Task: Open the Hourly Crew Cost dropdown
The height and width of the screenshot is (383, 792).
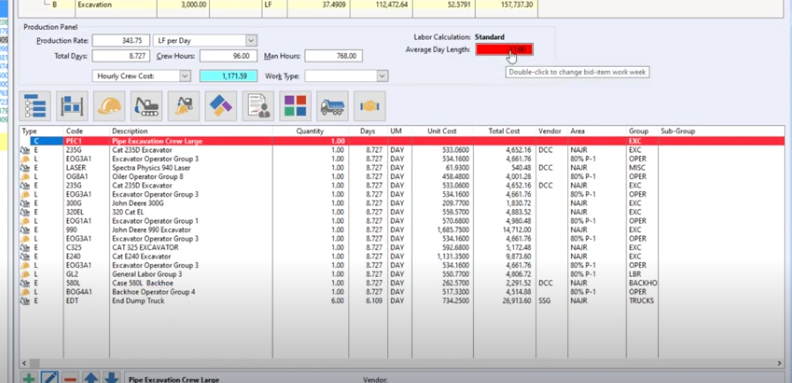Action: (185, 76)
